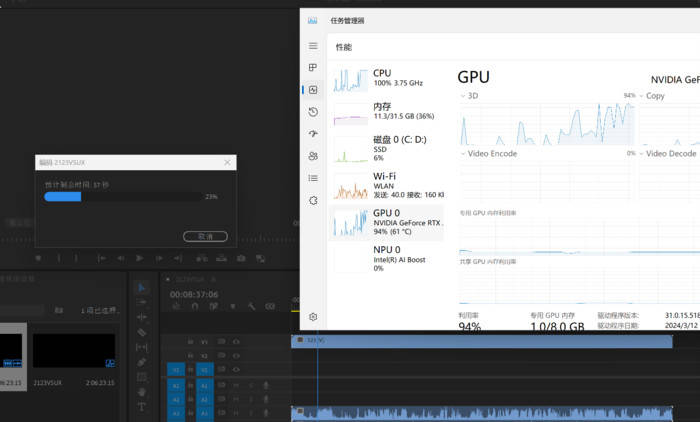The image size is (700, 422).
Task: Select 磁盘 0 (C: D:) entry
Action: click(x=387, y=149)
